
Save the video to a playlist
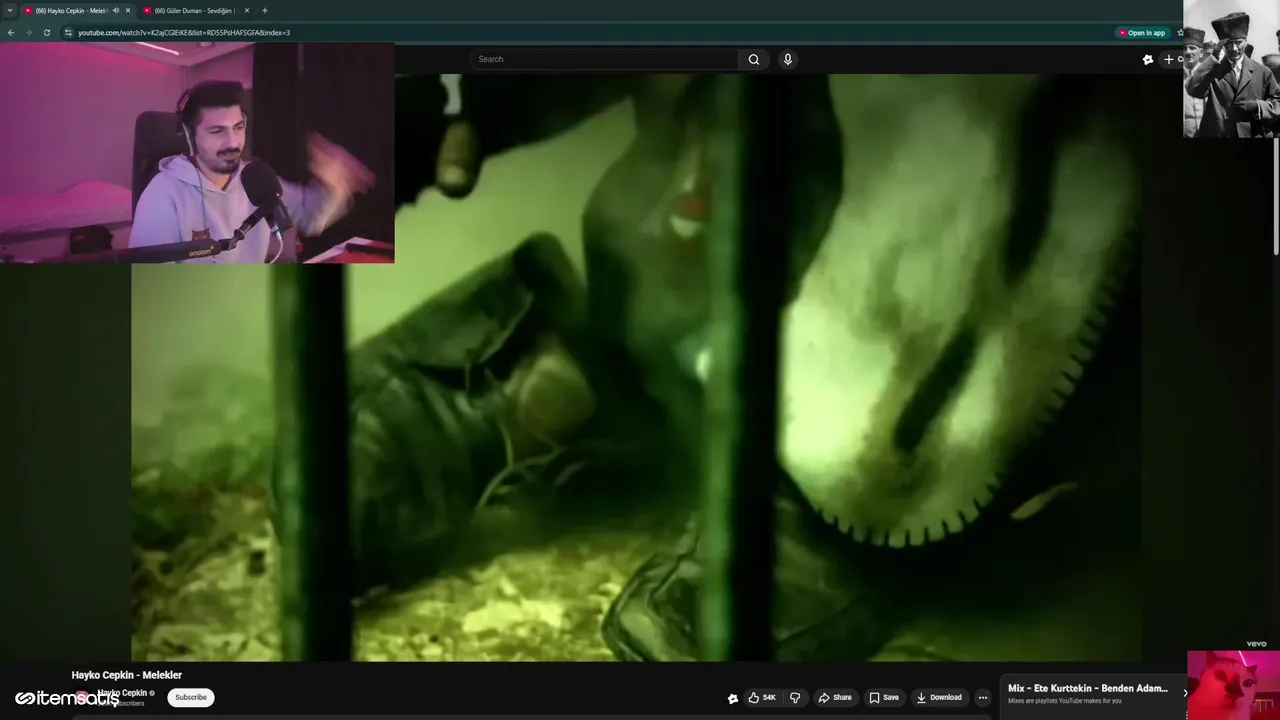coord(884,697)
